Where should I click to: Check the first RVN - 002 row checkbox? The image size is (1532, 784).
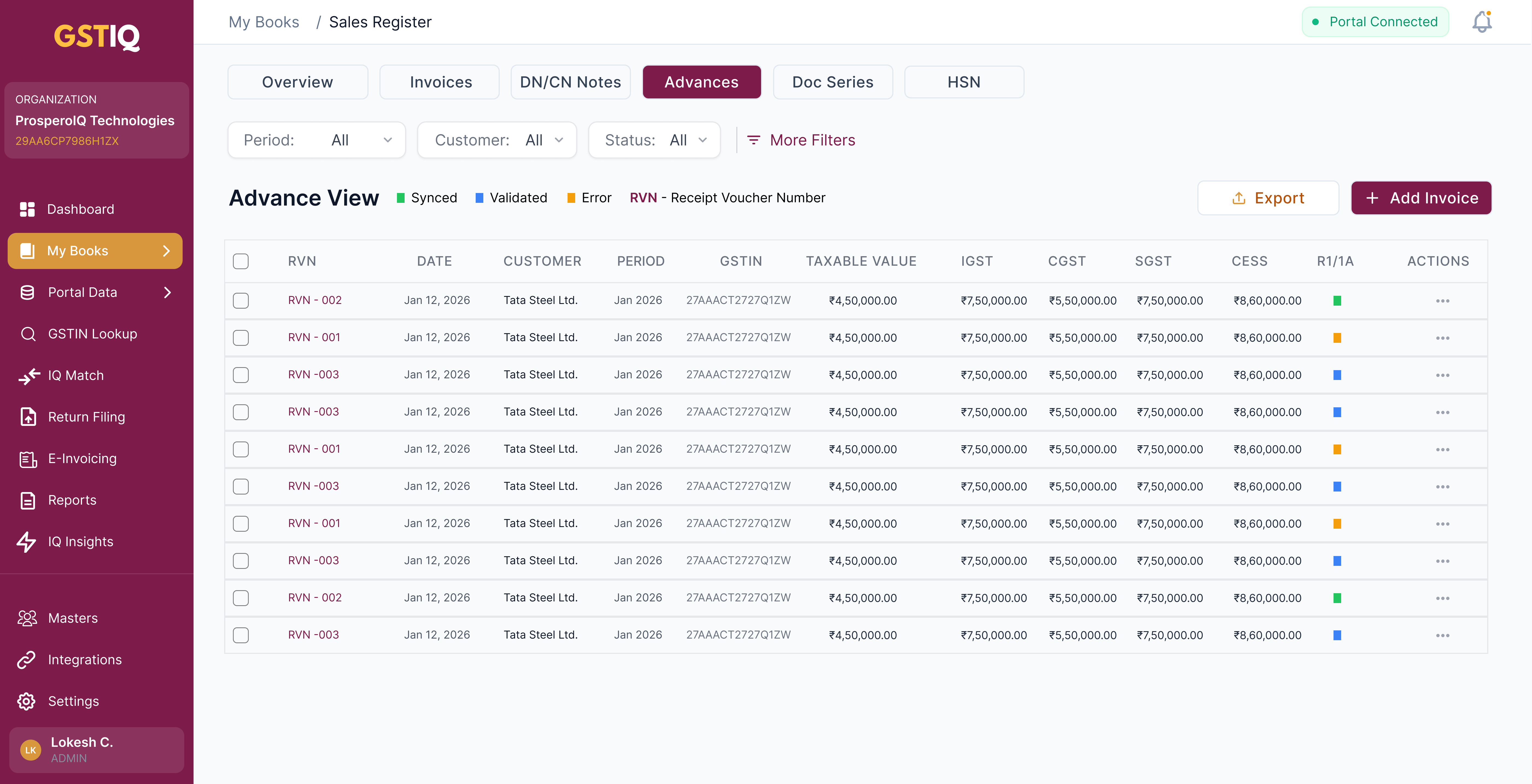tap(241, 301)
